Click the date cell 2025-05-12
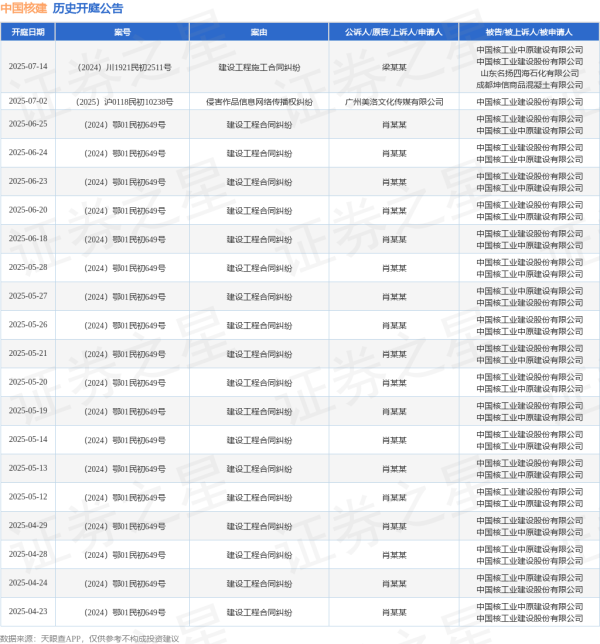The image size is (600, 644). pos(28,497)
